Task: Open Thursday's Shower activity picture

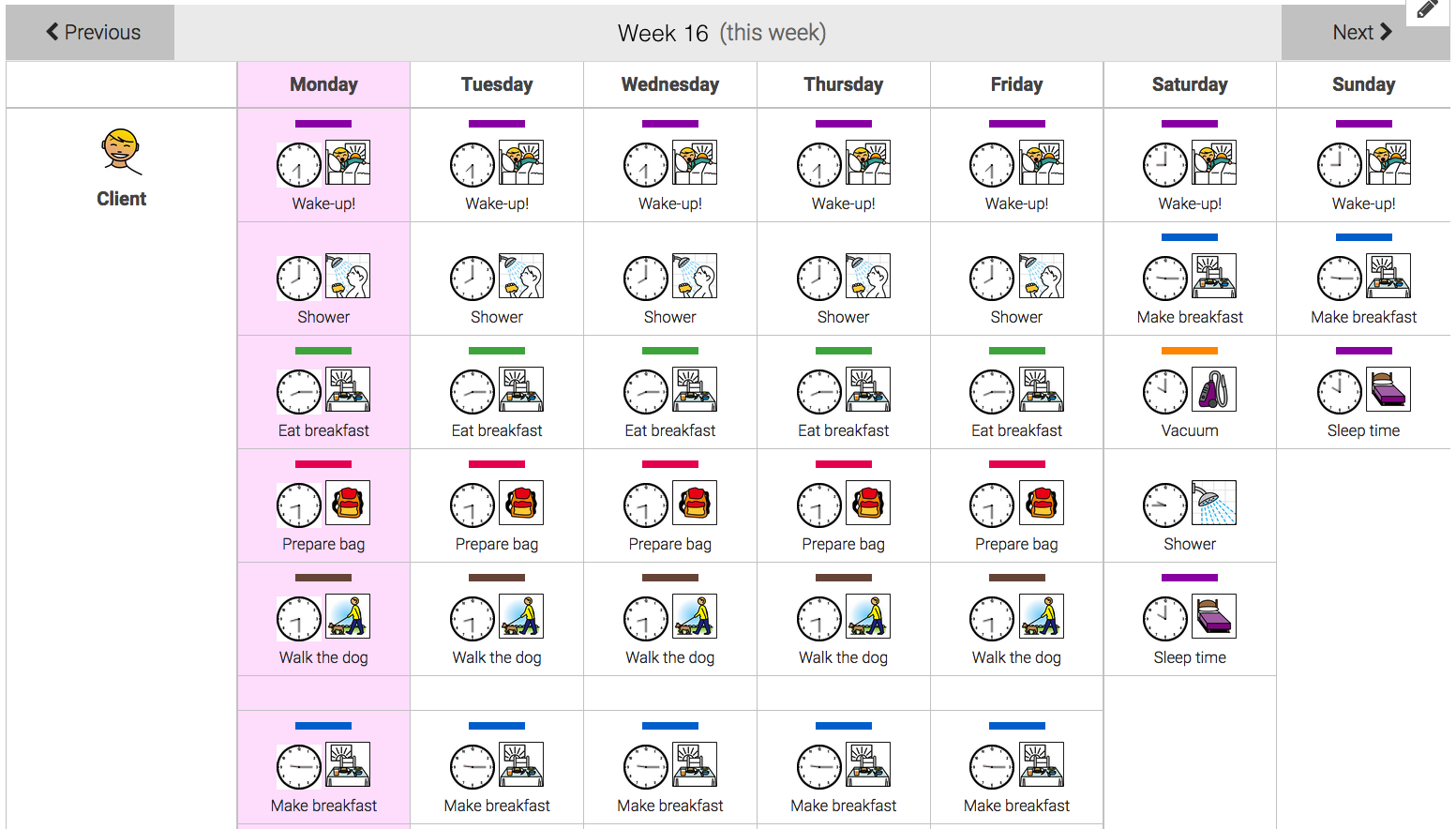Action: click(x=867, y=276)
